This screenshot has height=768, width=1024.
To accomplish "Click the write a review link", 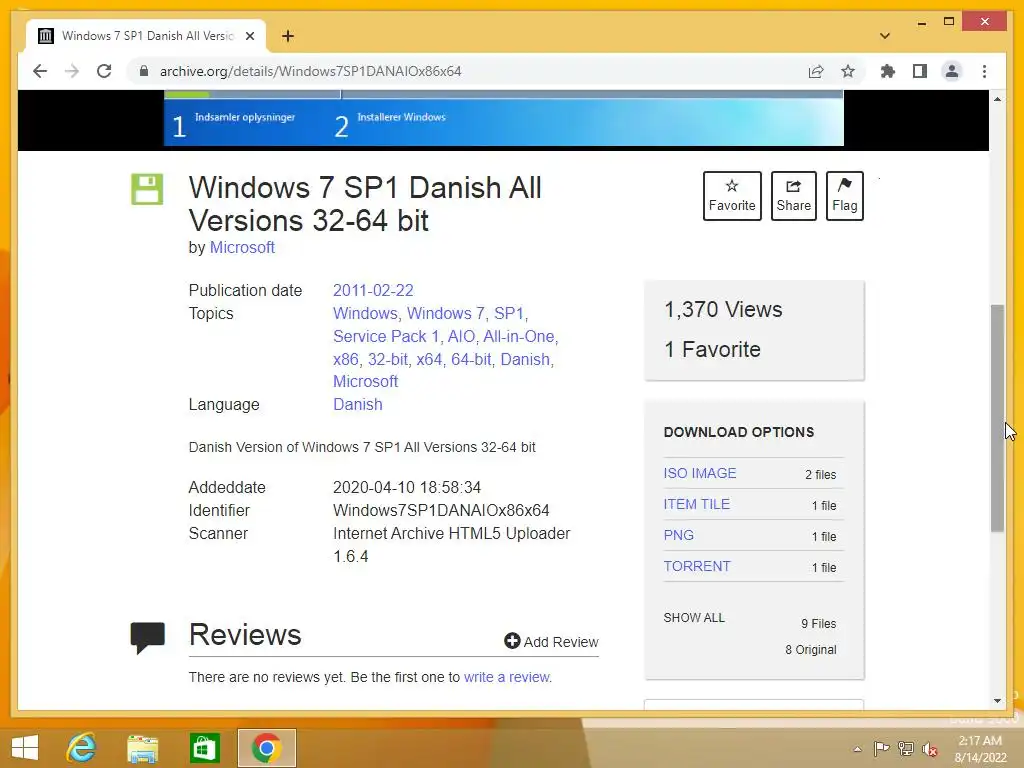I will coord(507,677).
